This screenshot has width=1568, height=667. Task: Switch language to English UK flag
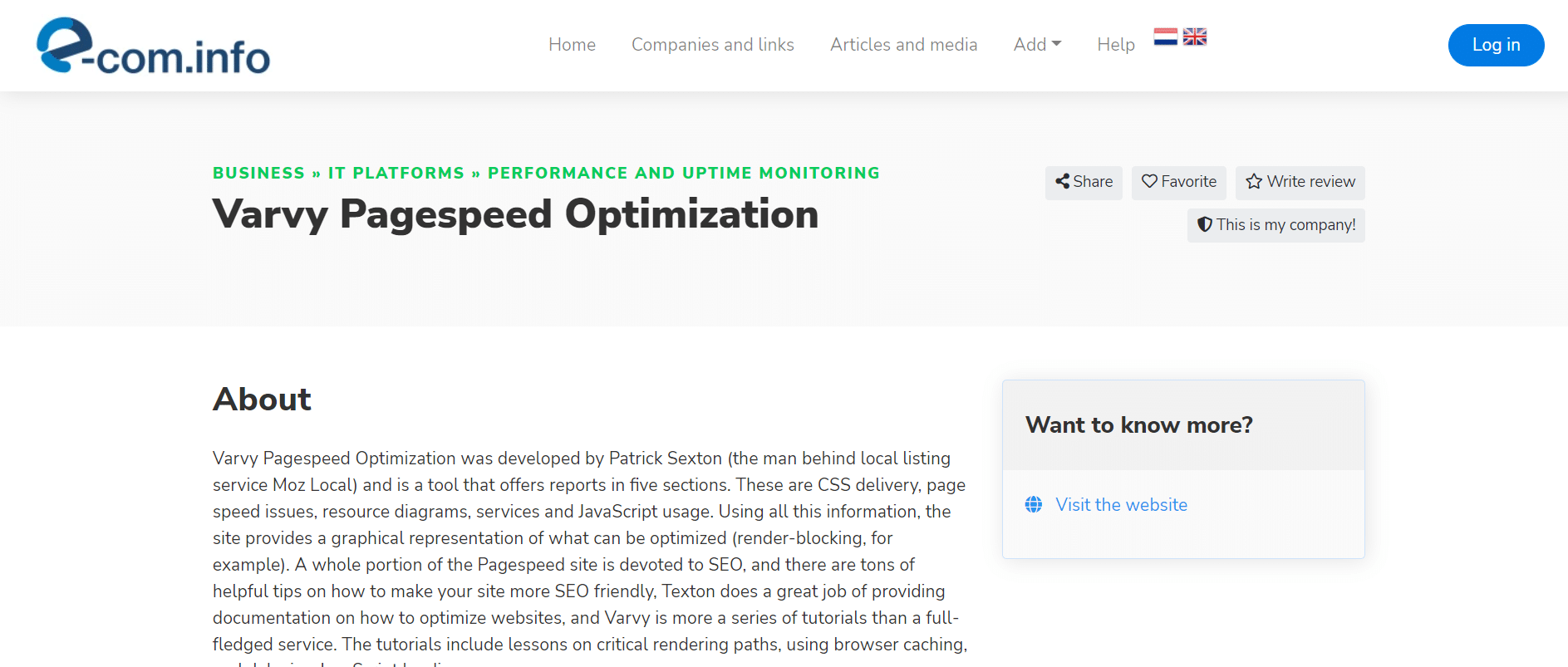click(x=1195, y=37)
